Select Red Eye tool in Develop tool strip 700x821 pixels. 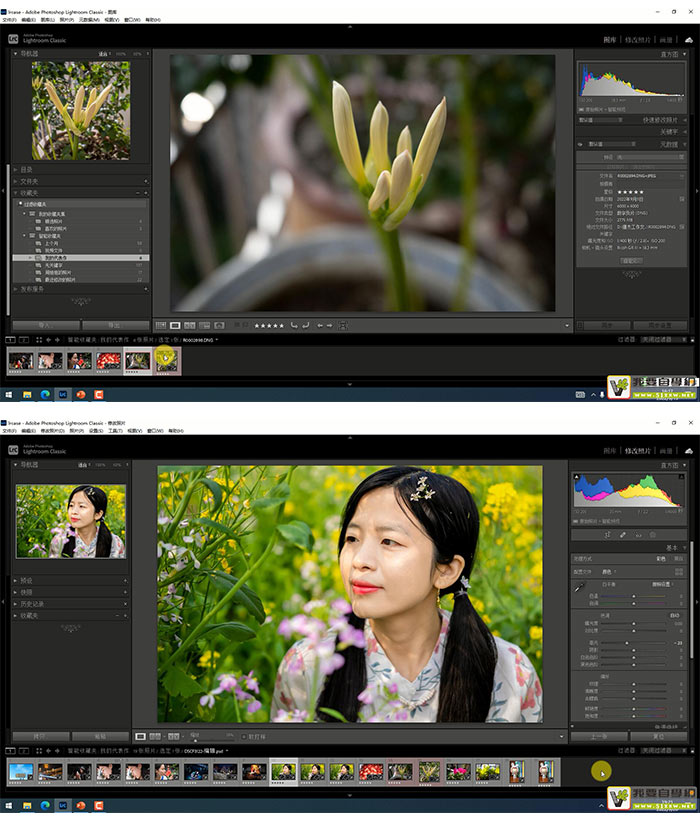638,535
